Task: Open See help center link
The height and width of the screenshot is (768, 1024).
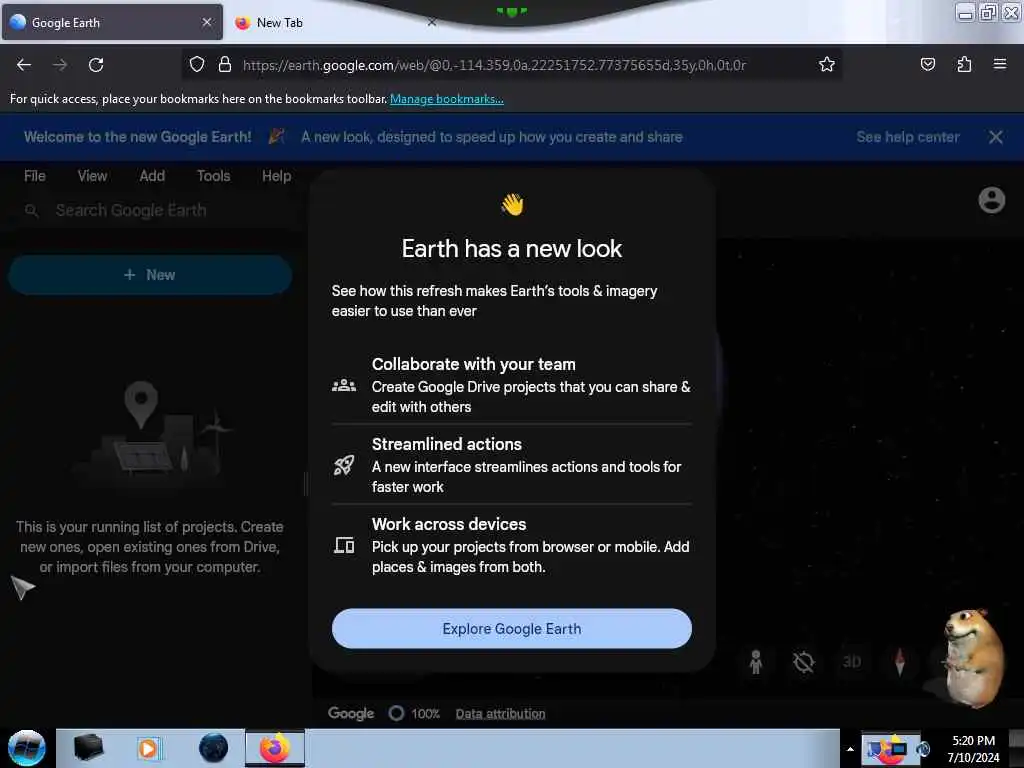Action: coord(908,137)
